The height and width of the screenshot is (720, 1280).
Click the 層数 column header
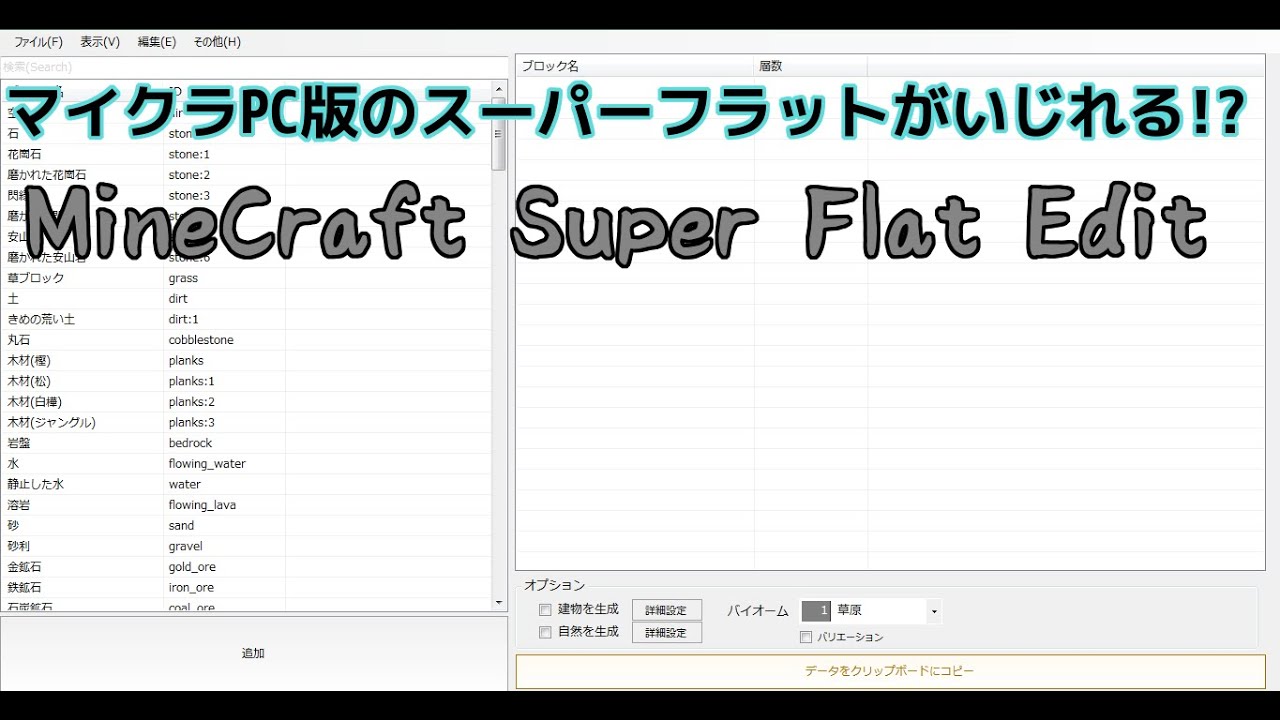click(811, 66)
